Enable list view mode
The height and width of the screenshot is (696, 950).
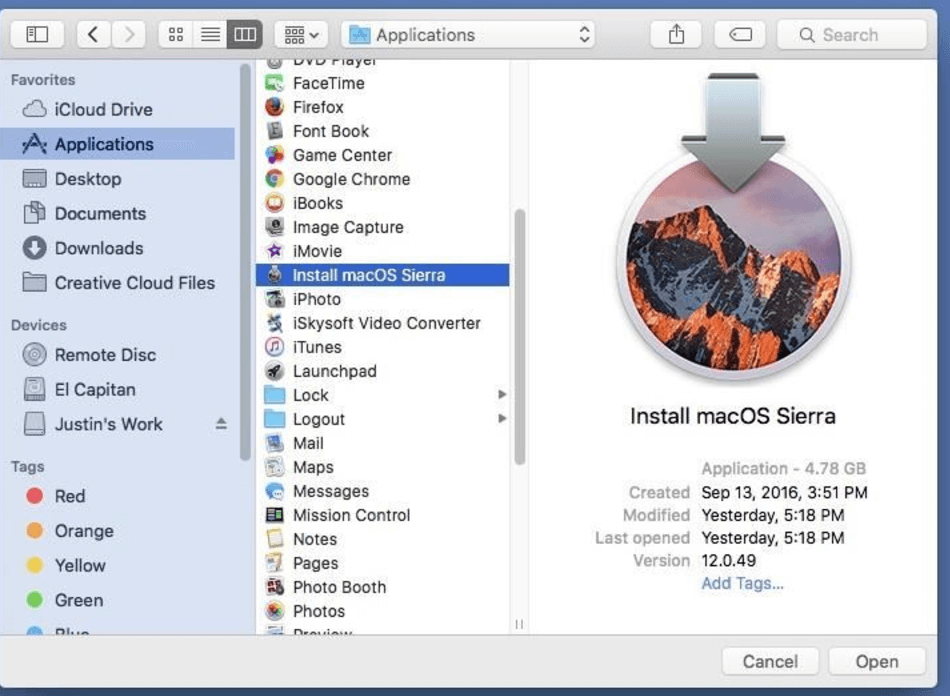(x=210, y=33)
